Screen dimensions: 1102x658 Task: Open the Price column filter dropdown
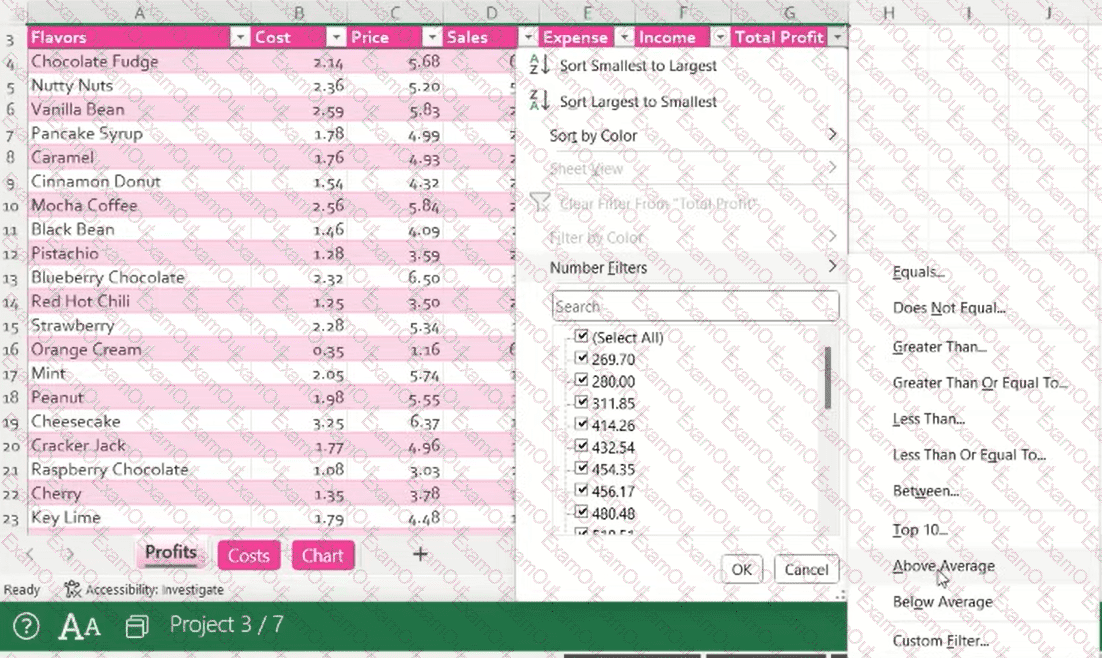pyautogui.click(x=431, y=37)
